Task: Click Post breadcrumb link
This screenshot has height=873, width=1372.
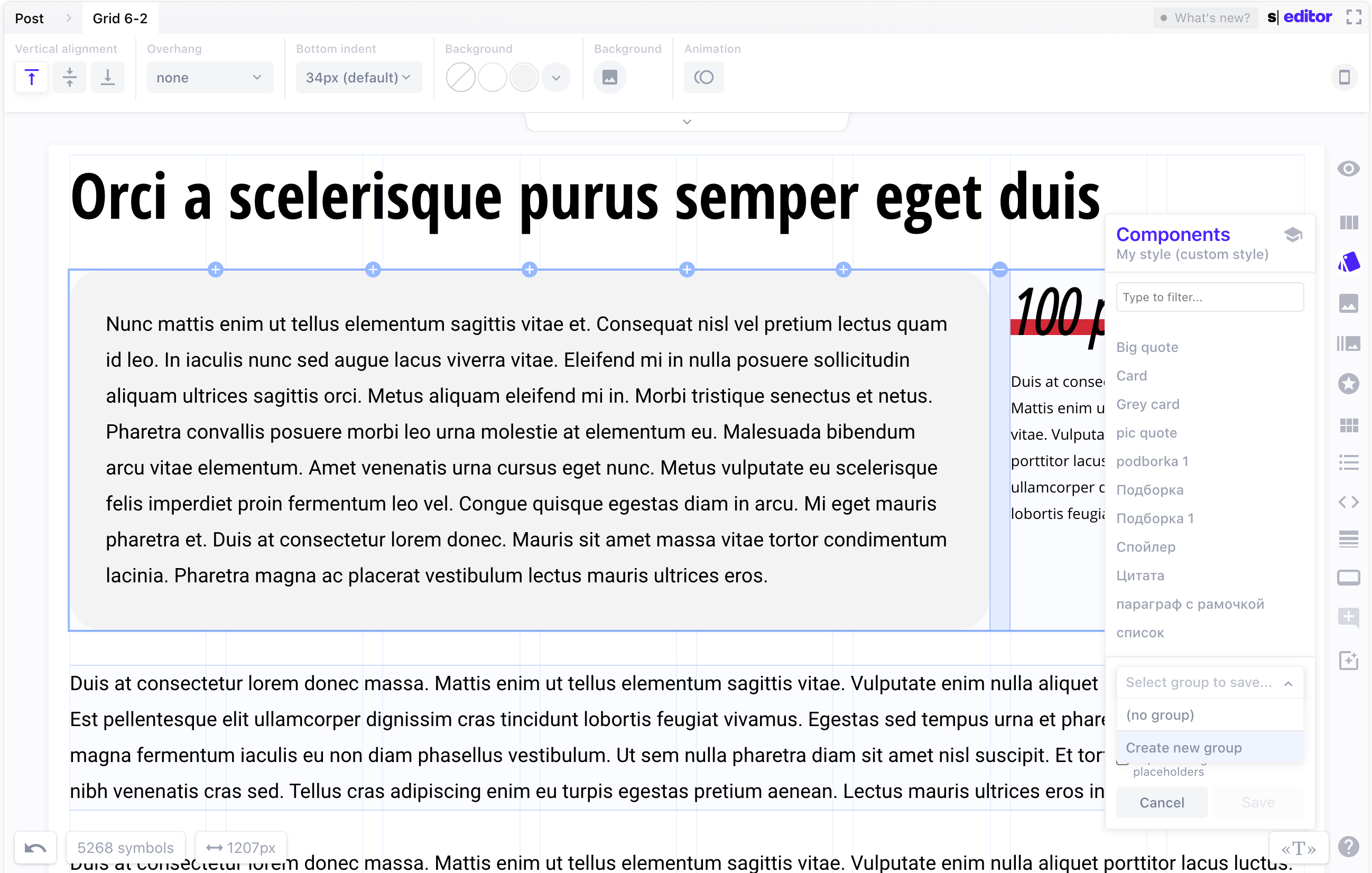Action: point(30,18)
